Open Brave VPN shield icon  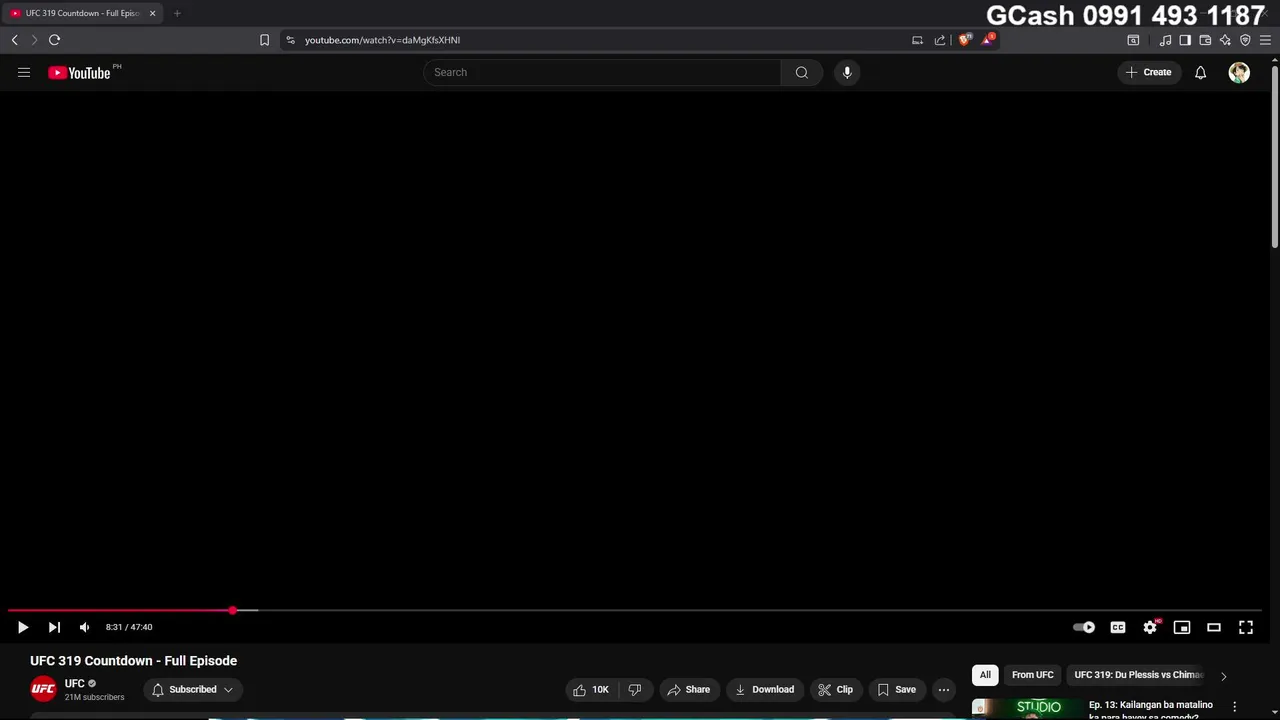point(1245,40)
